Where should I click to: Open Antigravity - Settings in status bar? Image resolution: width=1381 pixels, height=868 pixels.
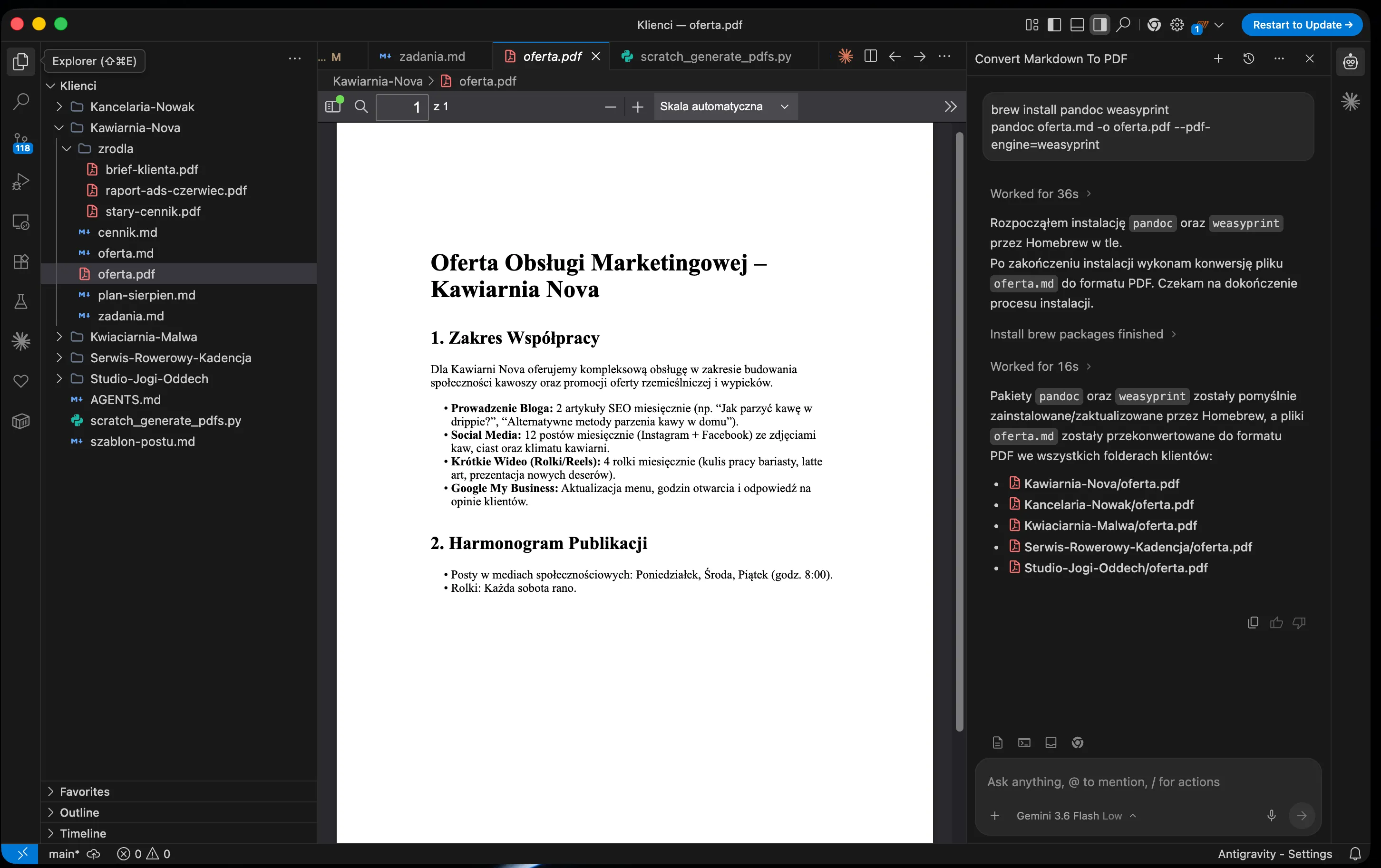pyautogui.click(x=1275, y=854)
